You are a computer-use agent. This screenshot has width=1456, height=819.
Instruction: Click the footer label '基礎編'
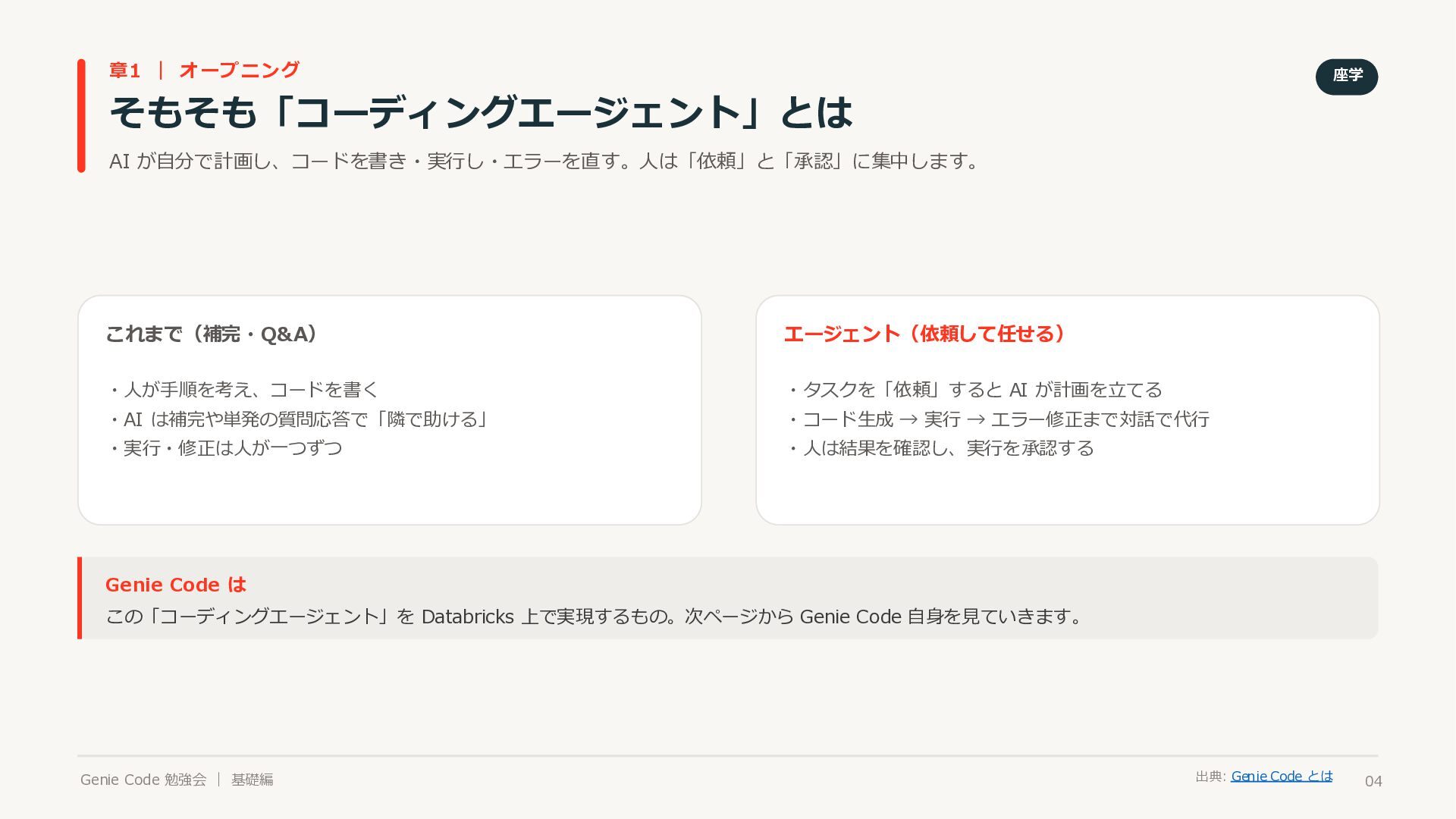(253, 780)
